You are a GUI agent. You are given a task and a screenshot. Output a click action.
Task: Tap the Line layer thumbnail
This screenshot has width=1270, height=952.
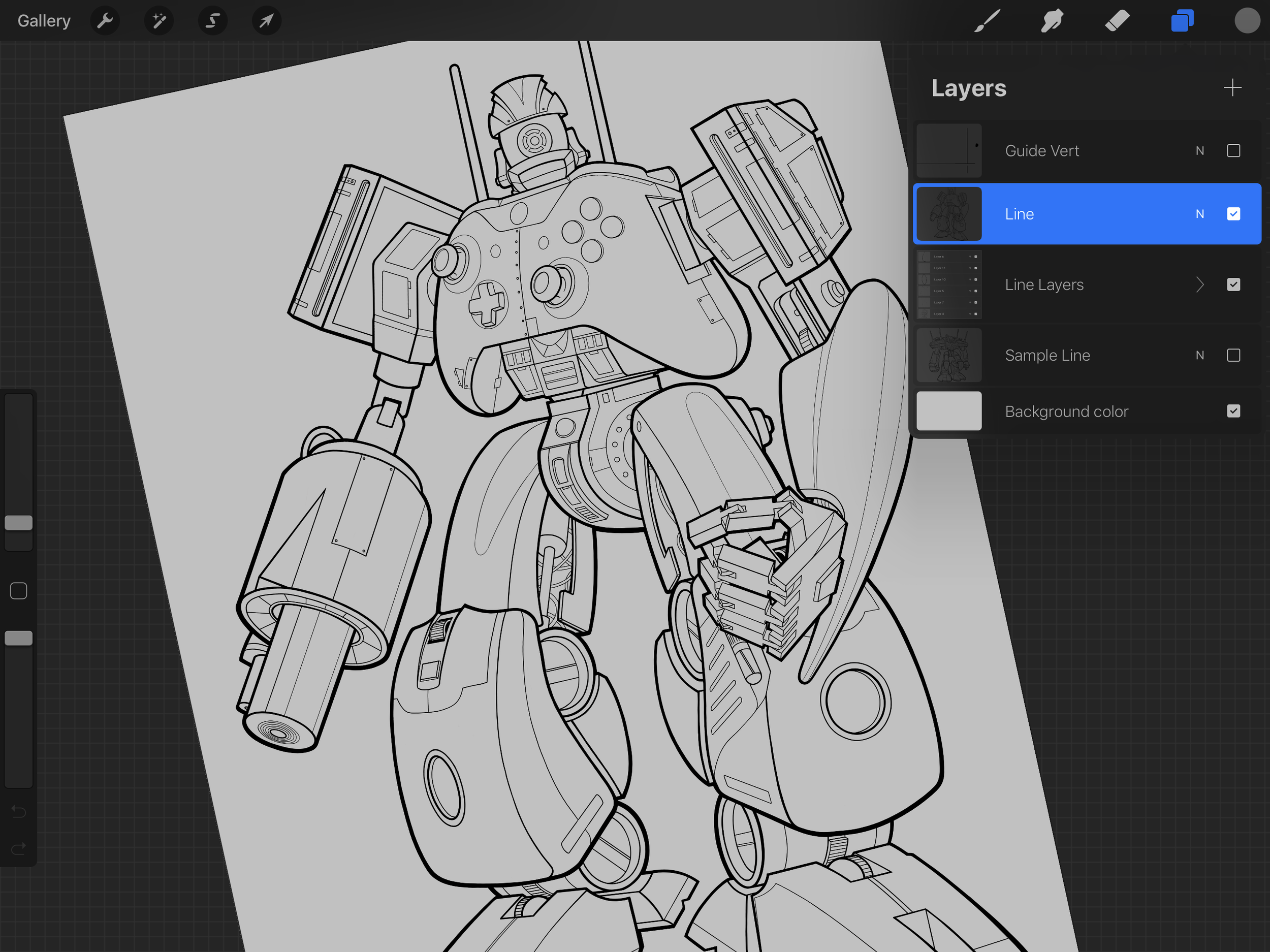coord(948,214)
